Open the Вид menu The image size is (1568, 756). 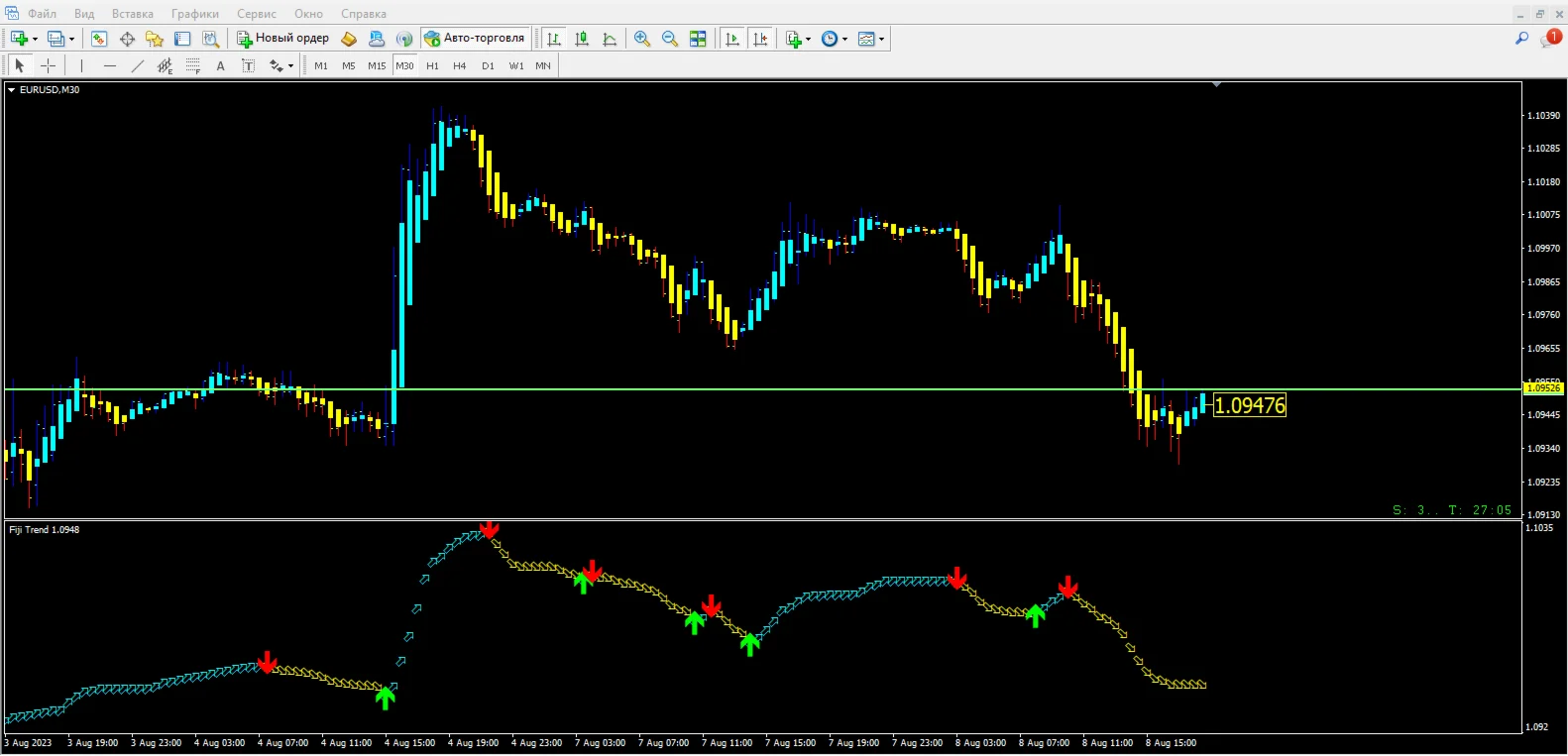click(x=84, y=14)
